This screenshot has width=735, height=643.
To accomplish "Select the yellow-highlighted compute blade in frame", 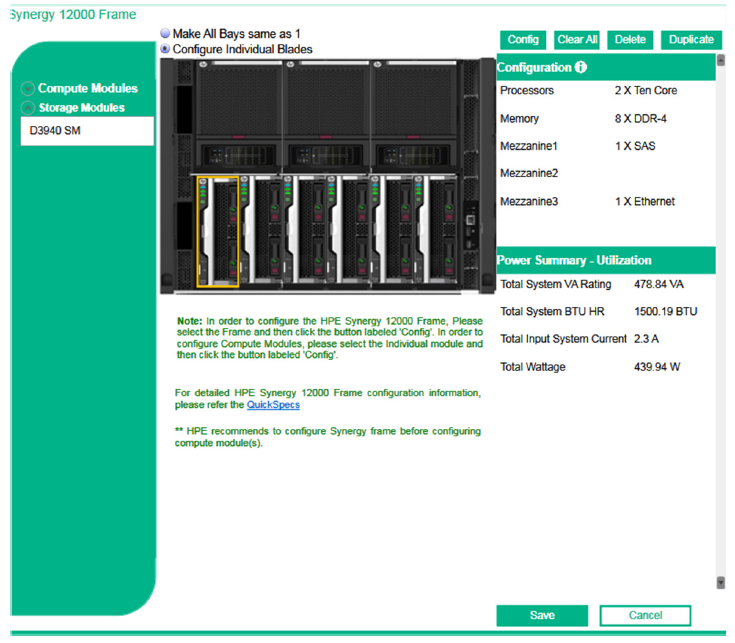I will pyautogui.click(x=218, y=232).
